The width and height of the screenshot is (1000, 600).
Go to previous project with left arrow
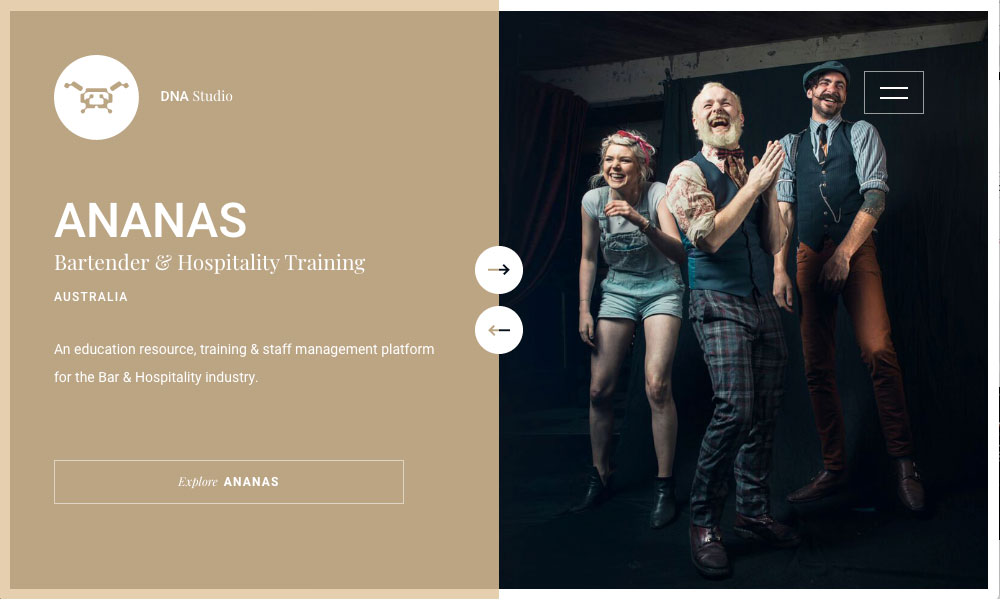(499, 330)
